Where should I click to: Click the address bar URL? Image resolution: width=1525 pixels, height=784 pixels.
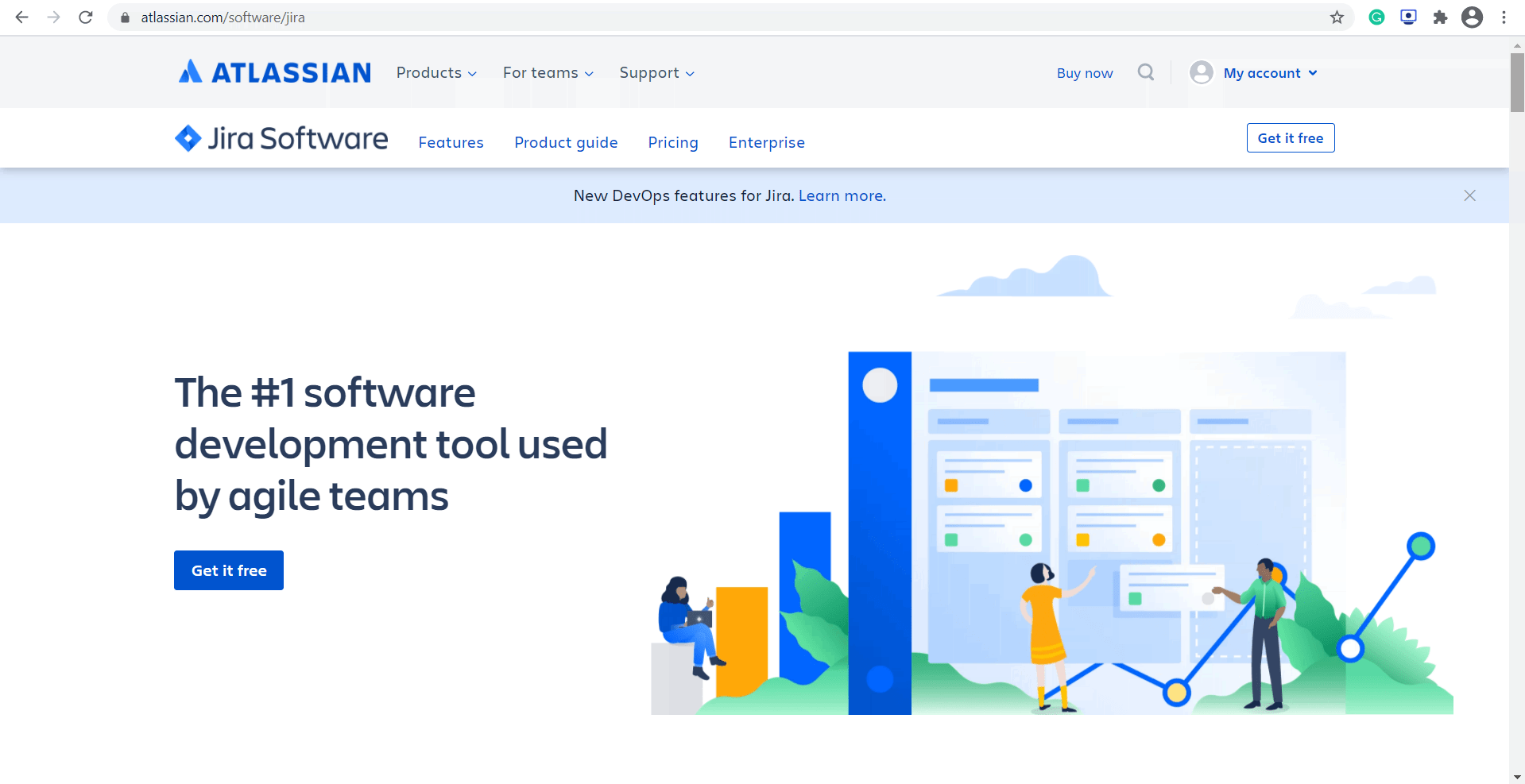point(223,17)
